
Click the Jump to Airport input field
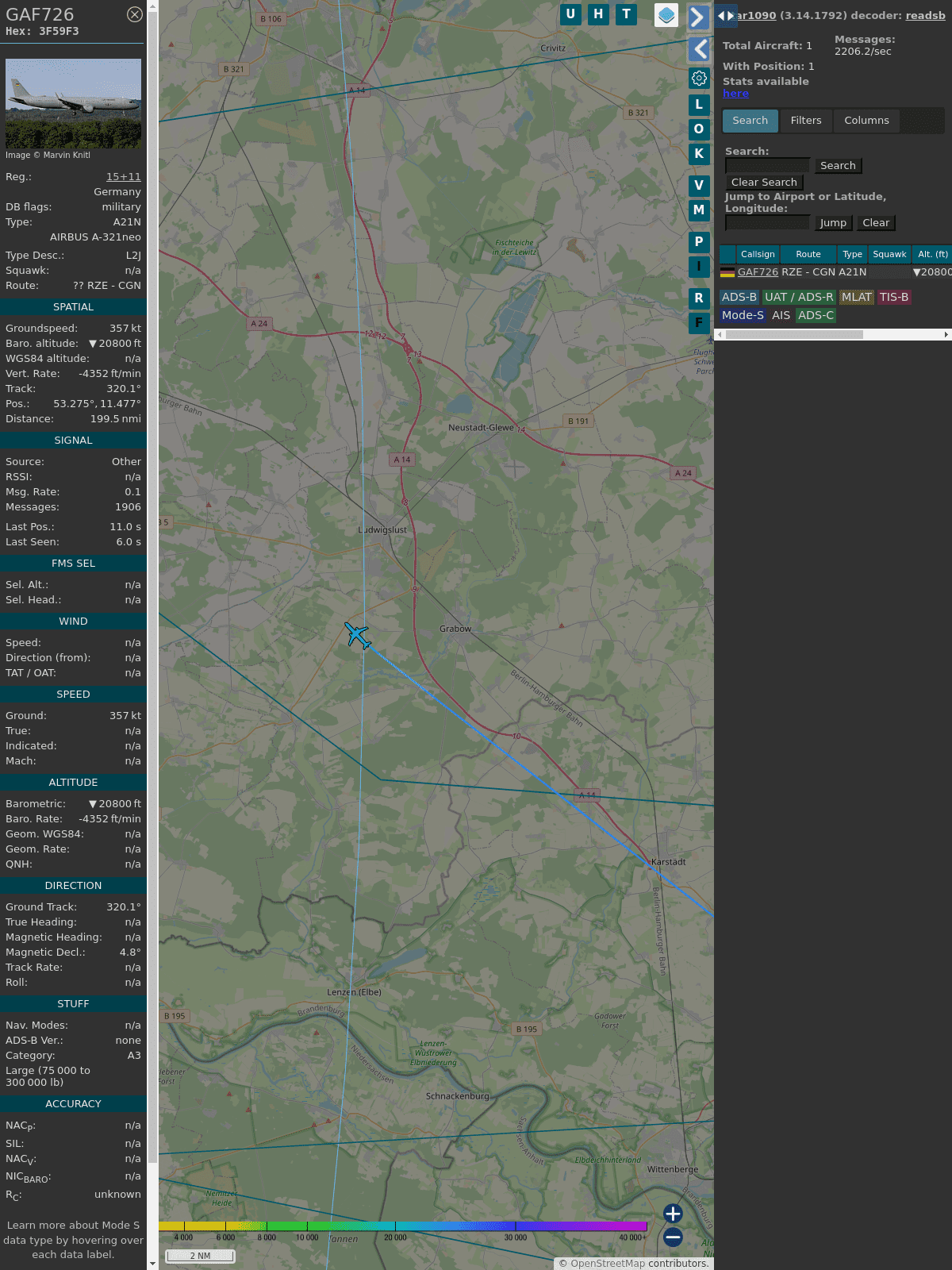(x=767, y=223)
